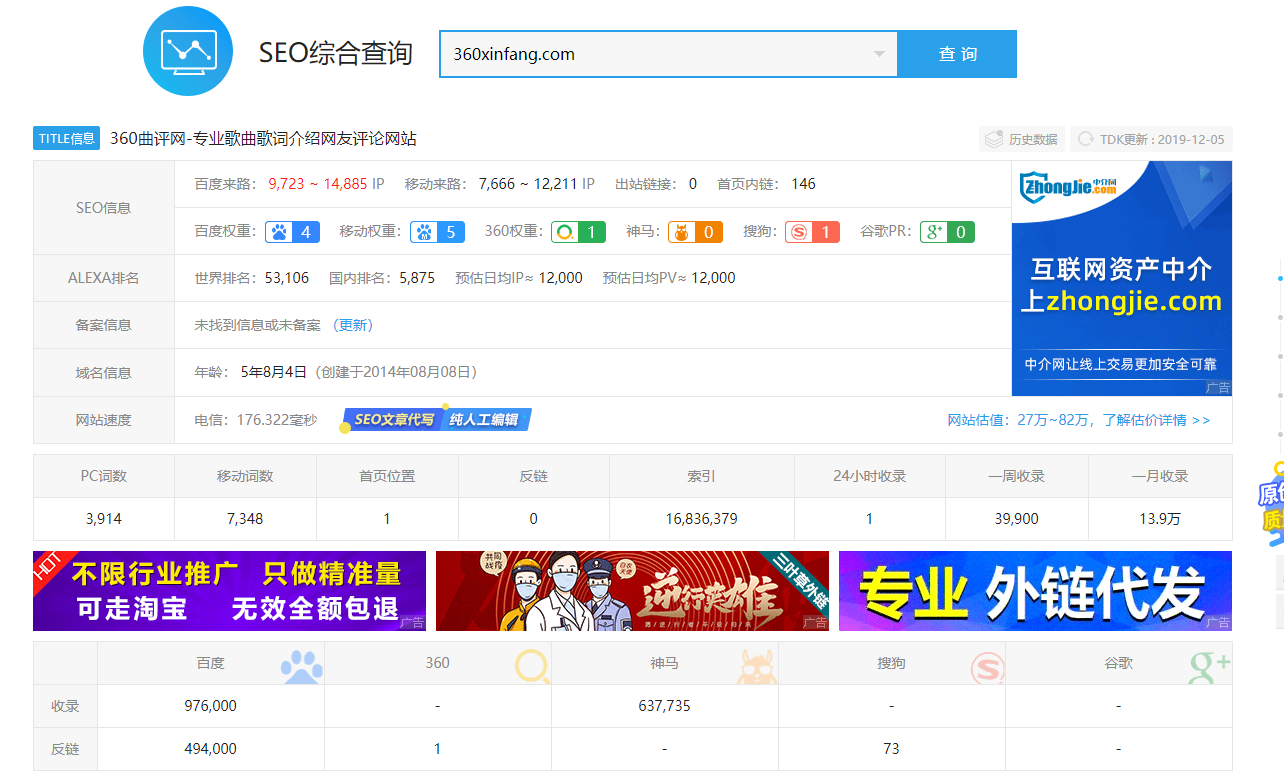Click 一月收录 value 13.9万
This screenshot has height=775, width=1284.
coord(1160,519)
